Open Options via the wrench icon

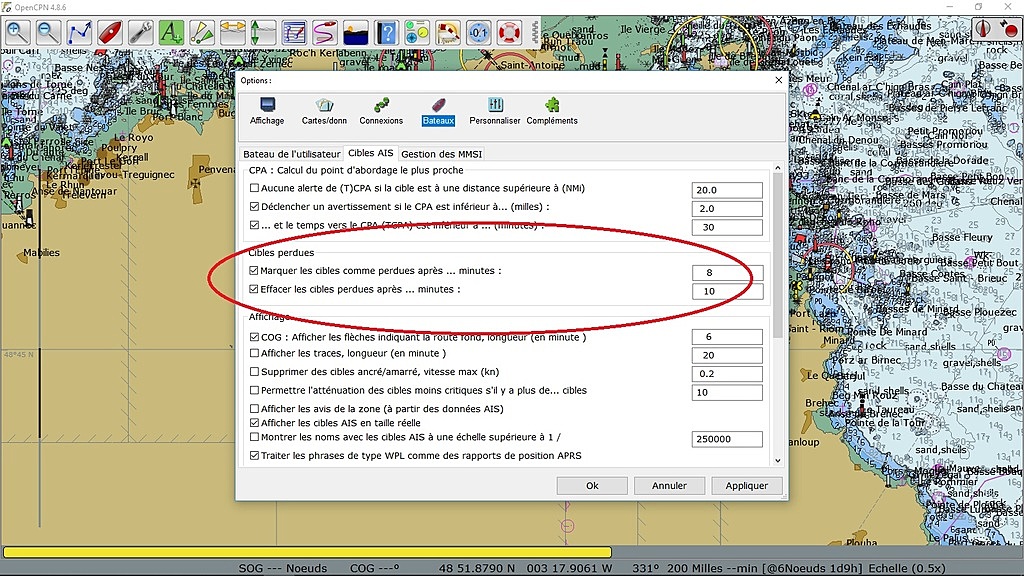(140, 32)
